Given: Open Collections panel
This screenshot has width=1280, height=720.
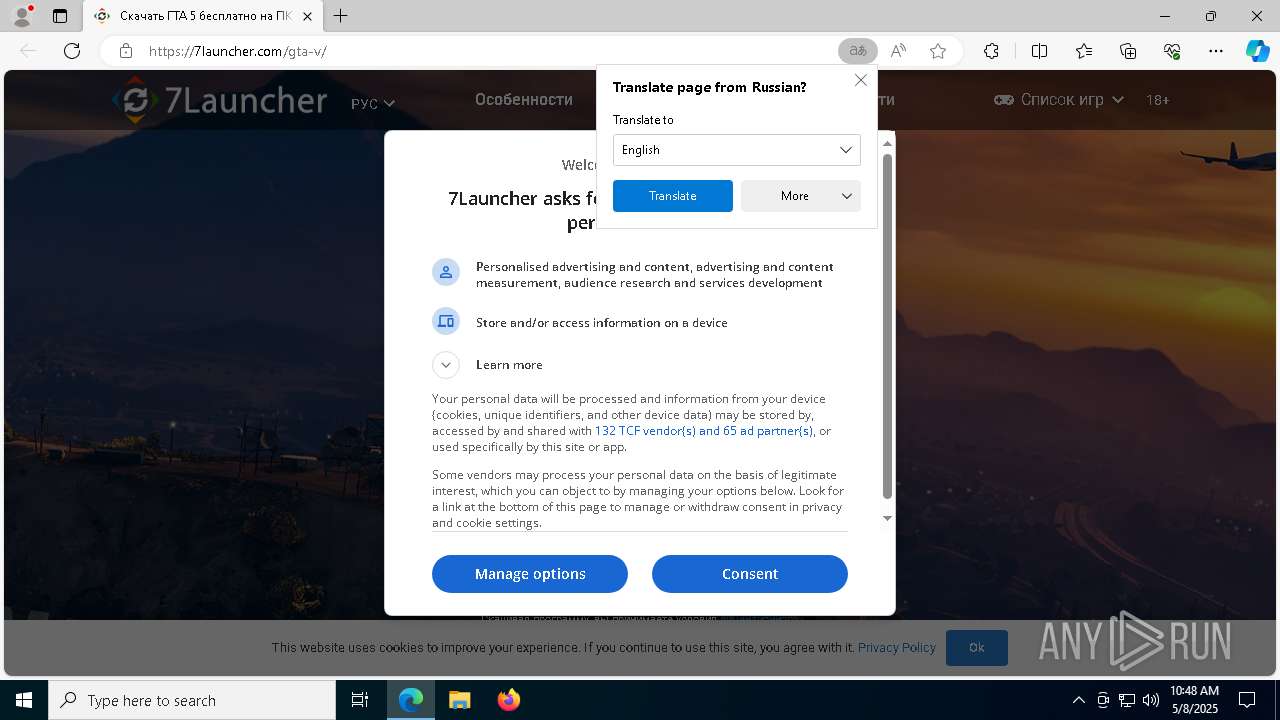Looking at the screenshot, I should (x=1128, y=51).
